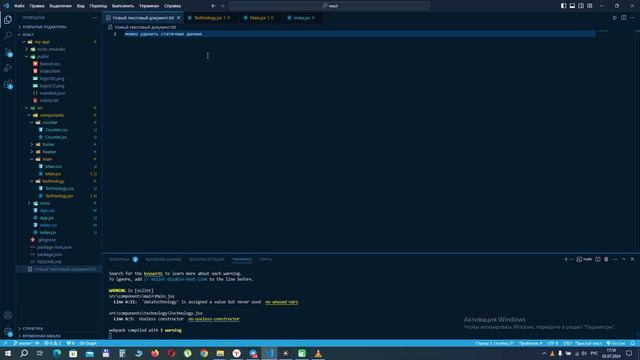Open notifications bell in status bar

pos(633,343)
